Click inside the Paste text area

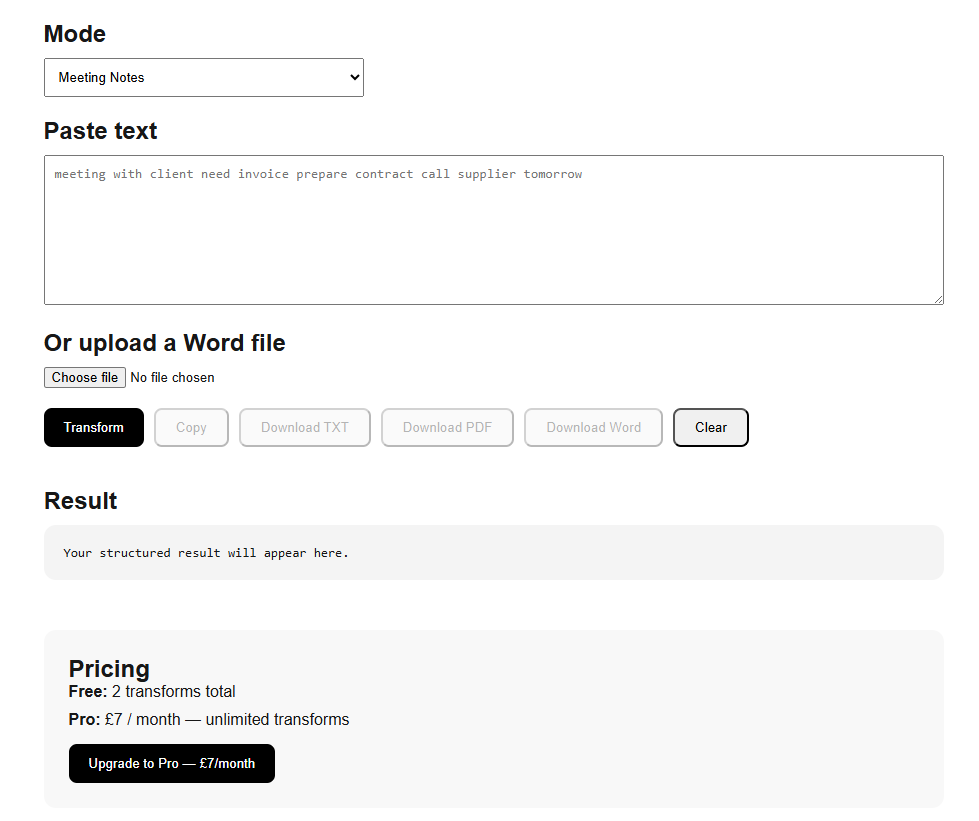pos(493,230)
